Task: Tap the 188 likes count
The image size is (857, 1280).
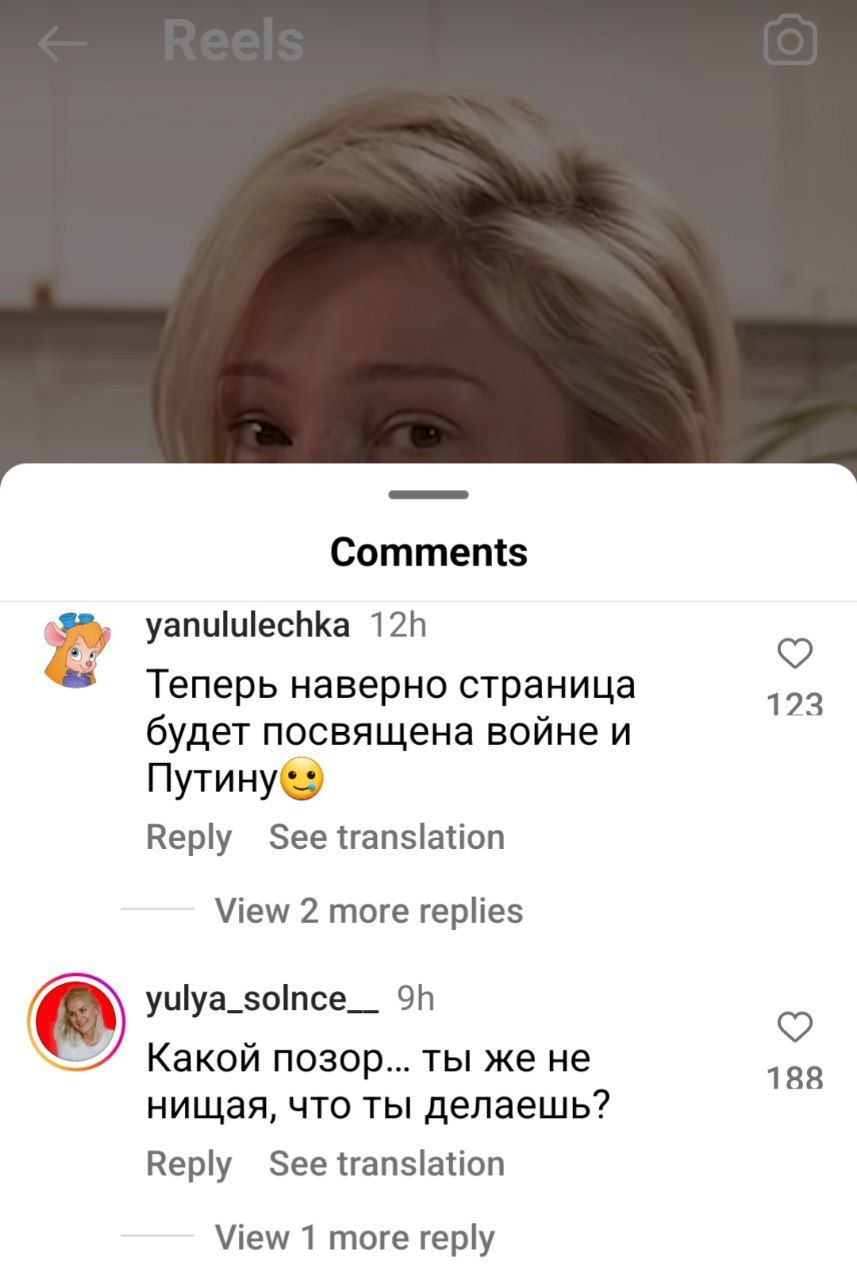Action: pyautogui.click(x=795, y=1078)
